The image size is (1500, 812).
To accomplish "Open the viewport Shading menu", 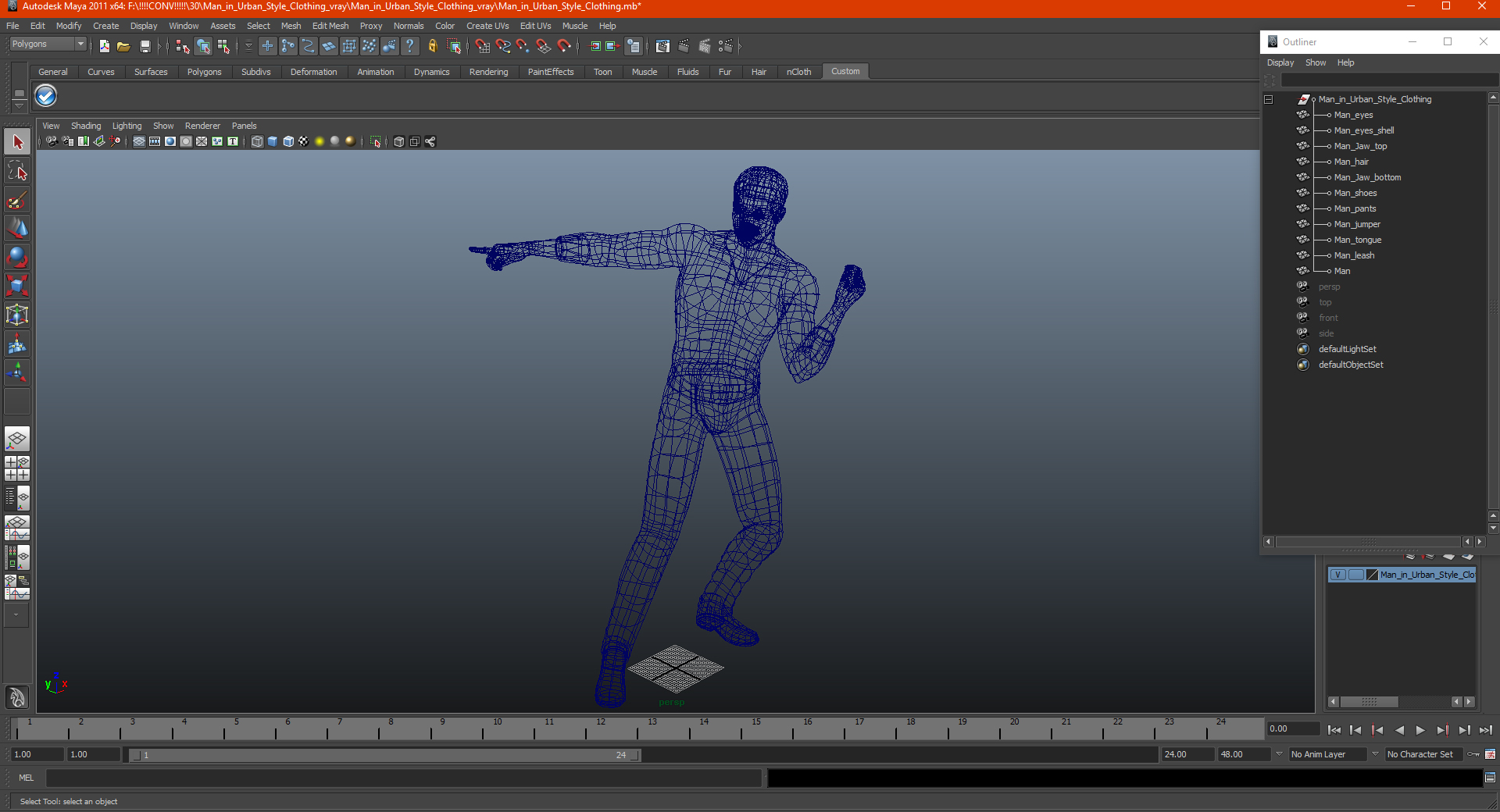I will point(86,126).
